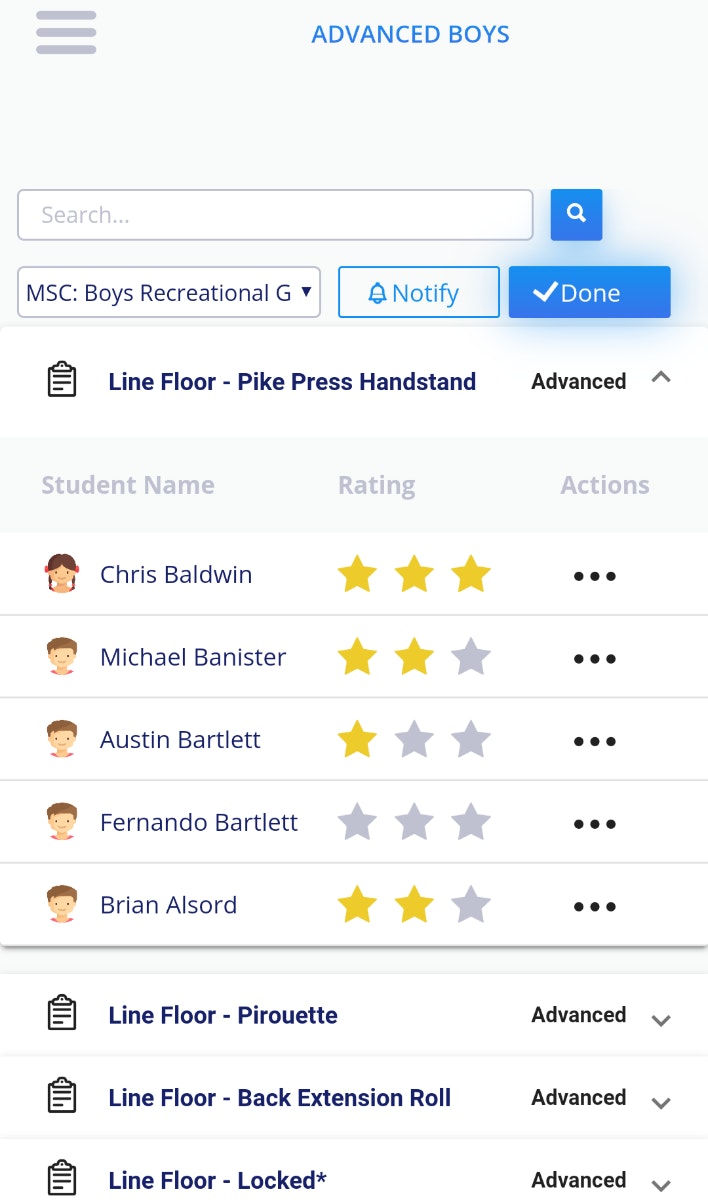
Task: Open the MSC: Boys Recreational G dropdown
Action: point(168,292)
